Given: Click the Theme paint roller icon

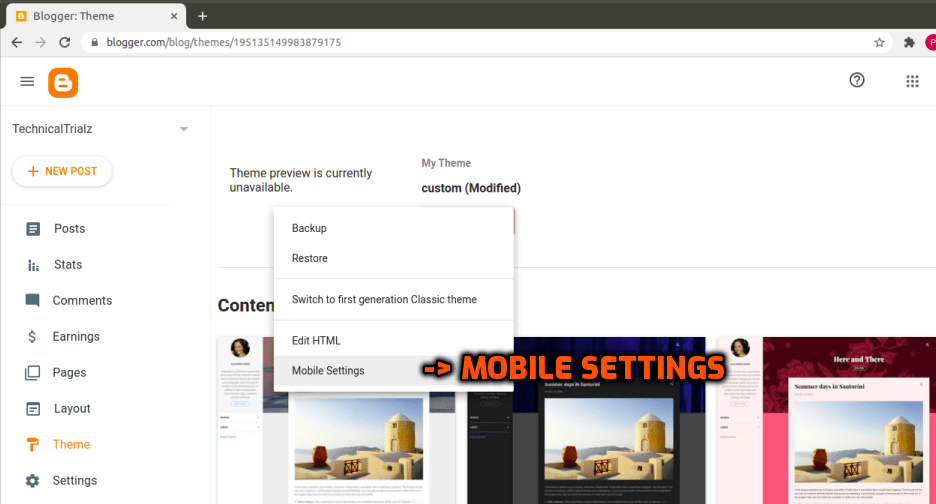Looking at the screenshot, I should [33, 445].
